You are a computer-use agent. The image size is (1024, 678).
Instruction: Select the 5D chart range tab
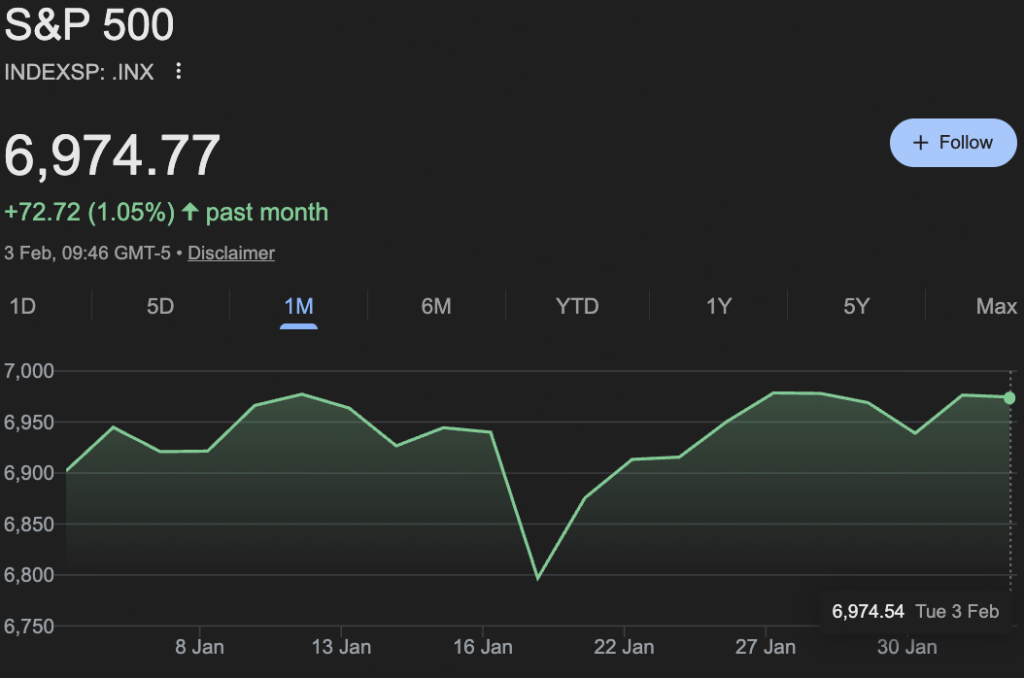pyautogui.click(x=160, y=306)
